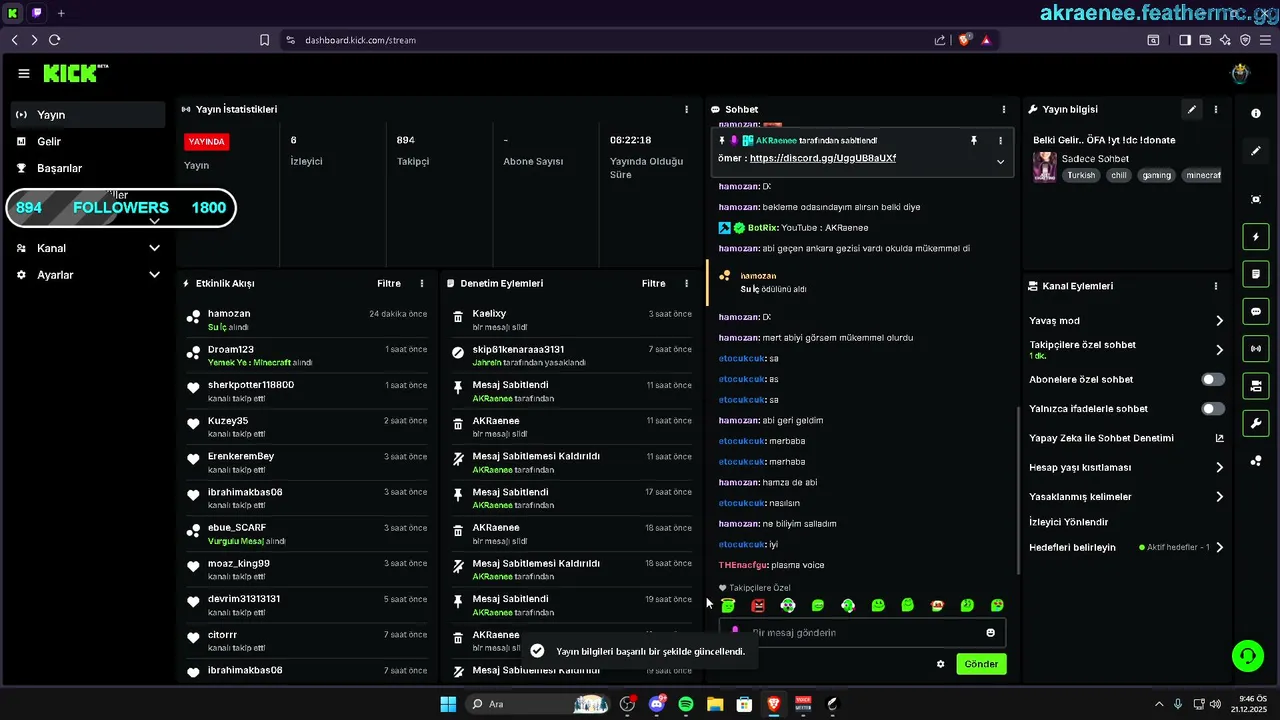Open Takipçilere özel sohbet options arrow
The image size is (1280, 720).
[1219, 350]
